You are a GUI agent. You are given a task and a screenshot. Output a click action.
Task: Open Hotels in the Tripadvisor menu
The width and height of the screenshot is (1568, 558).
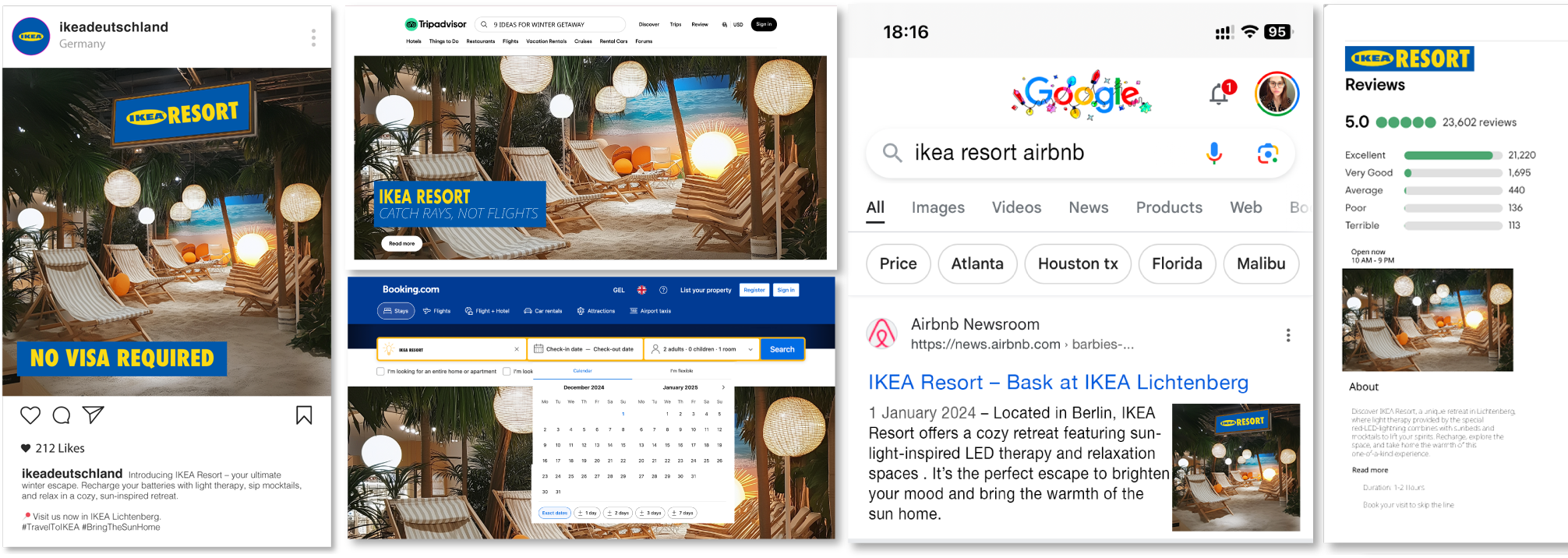tap(414, 41)
